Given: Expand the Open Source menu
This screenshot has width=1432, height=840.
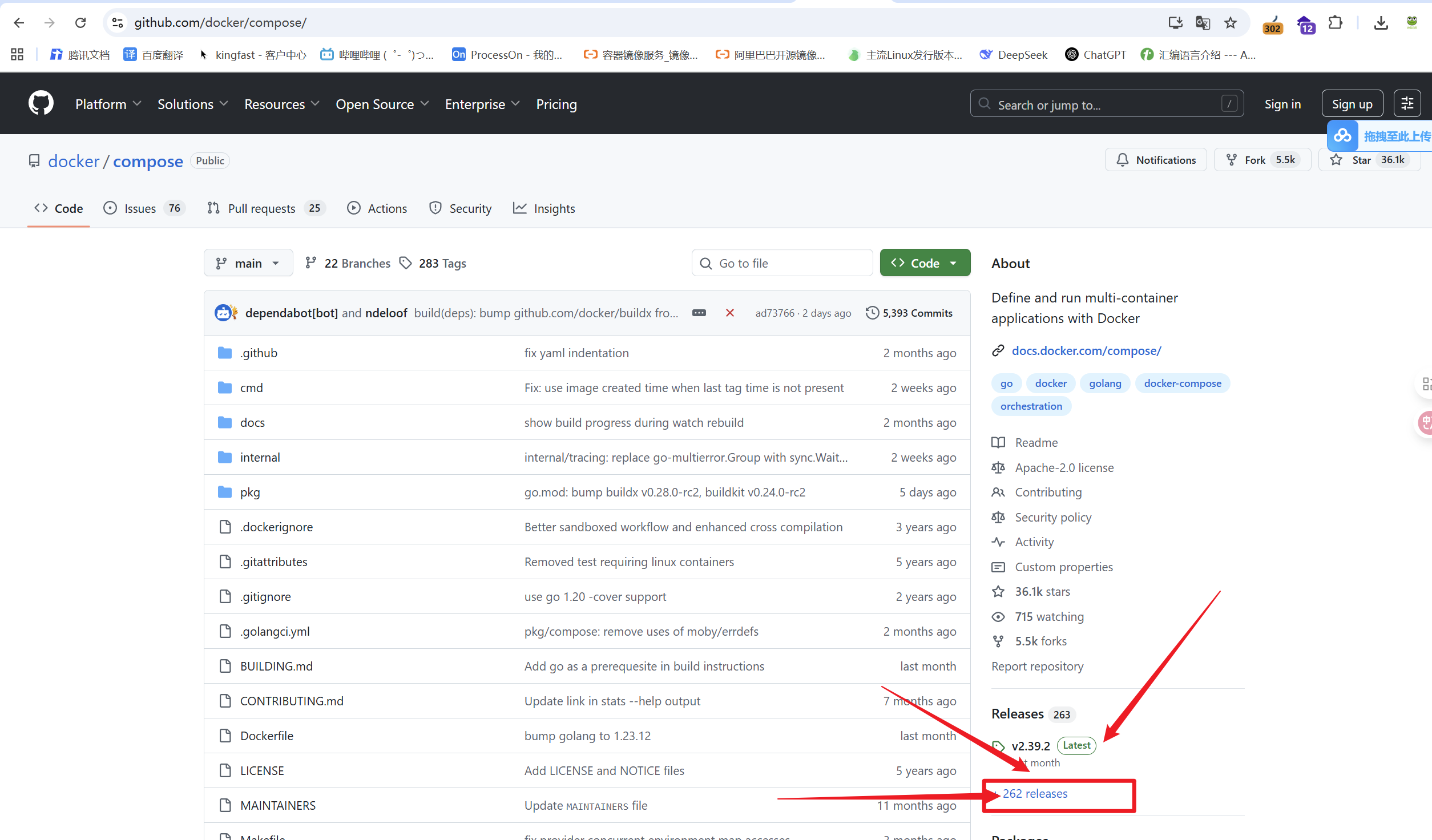Looking at the screenshot, I should 382,104.
